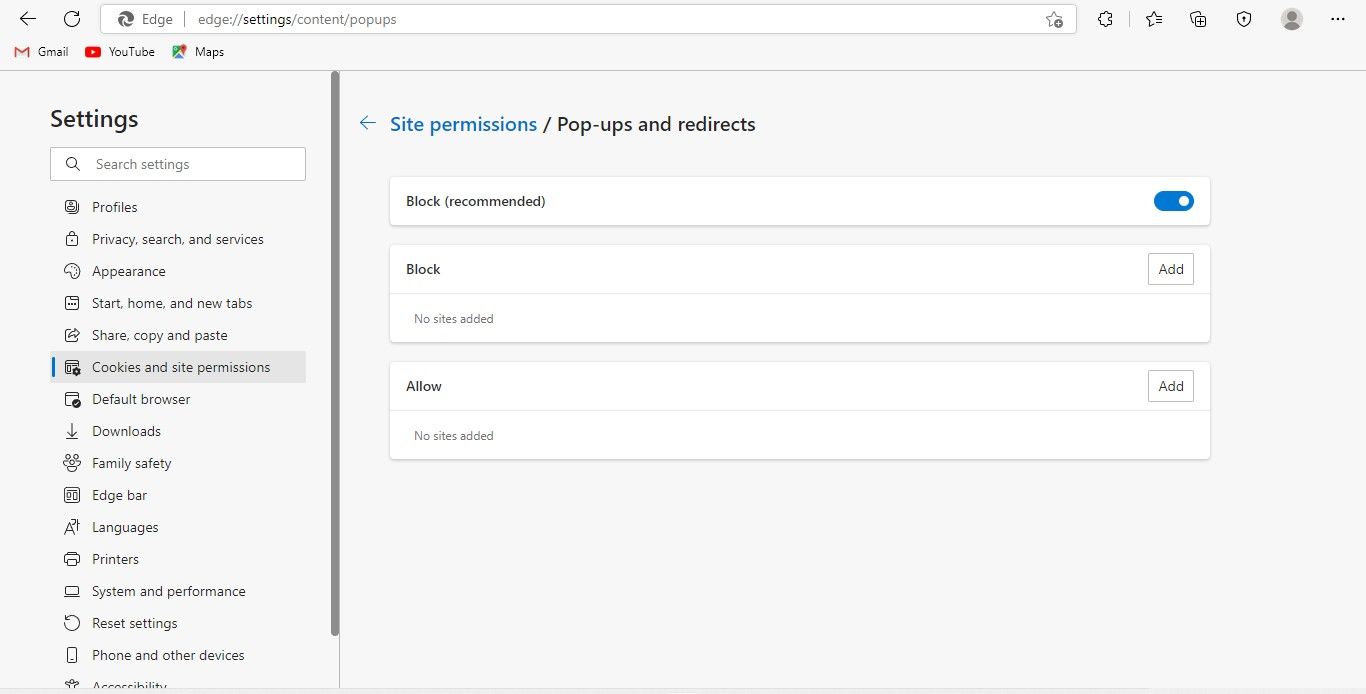
Task: Add this page to favorites star icon
Action: click(x=1054, y=19)
